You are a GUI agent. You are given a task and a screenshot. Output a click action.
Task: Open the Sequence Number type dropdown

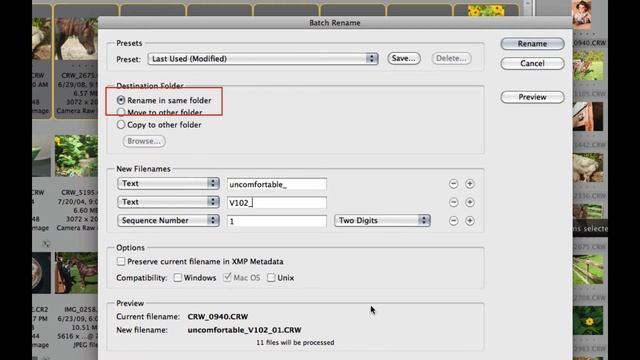click(x=168, y=220)
